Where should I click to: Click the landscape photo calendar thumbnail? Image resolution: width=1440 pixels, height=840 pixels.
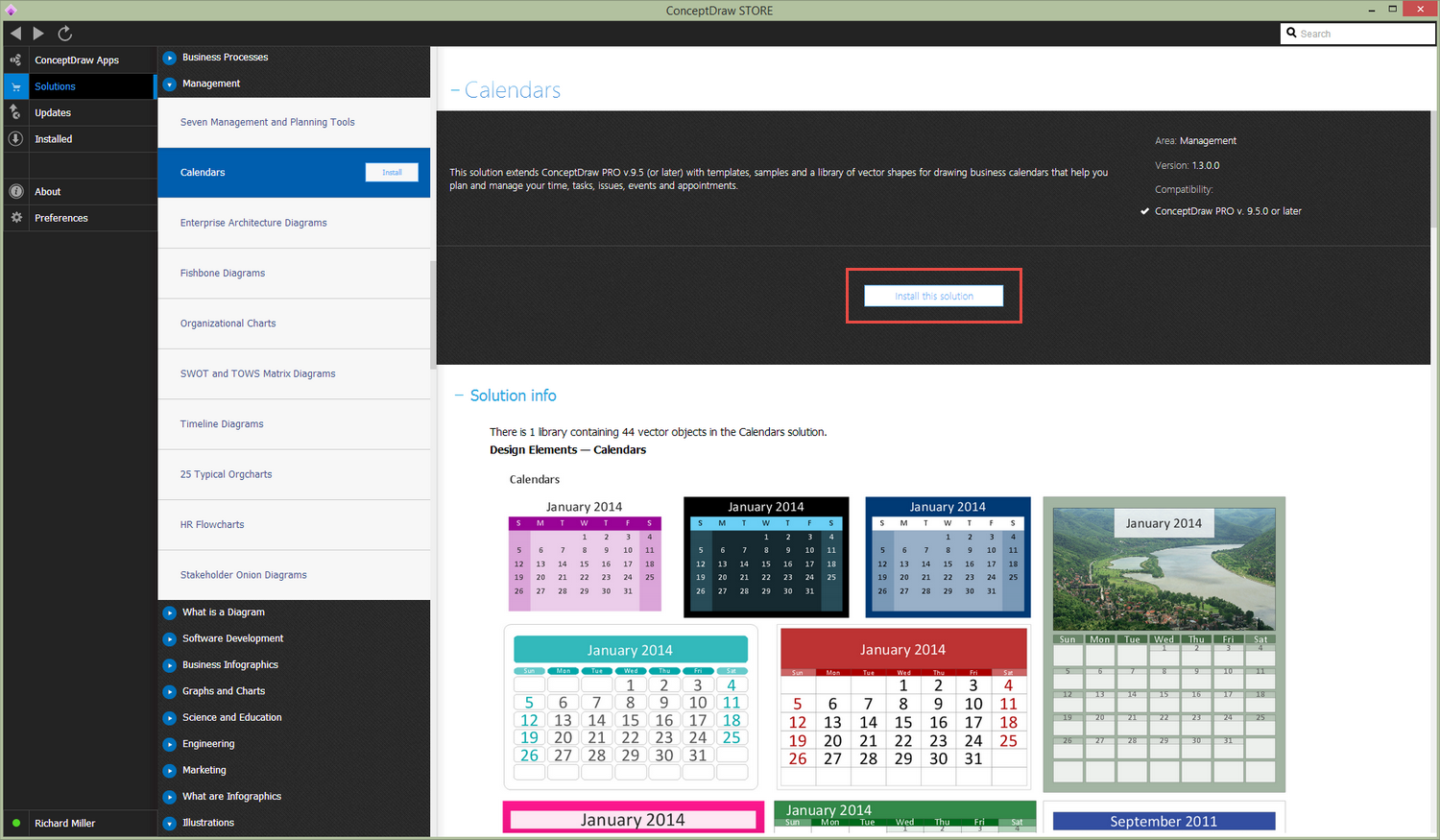pyautogui.click(x=1164, y=644)
